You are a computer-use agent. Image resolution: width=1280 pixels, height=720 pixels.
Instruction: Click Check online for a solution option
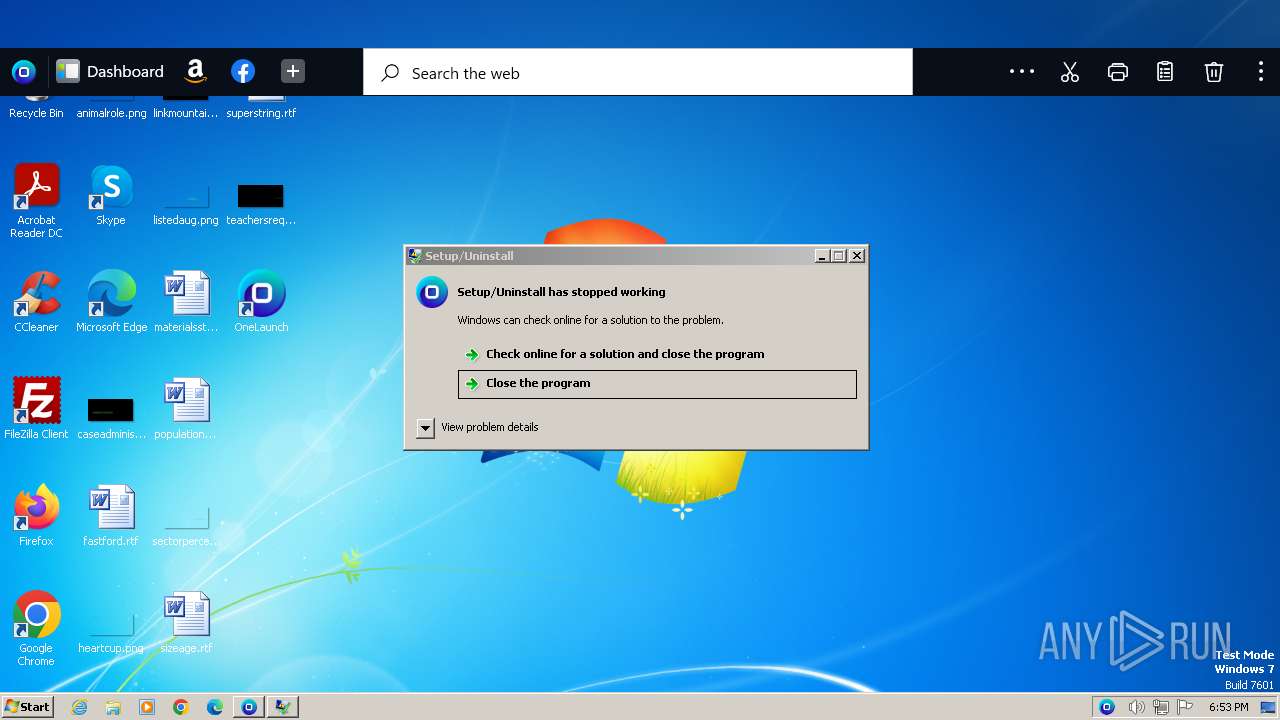pyautogui.click(x=657, y=354)
